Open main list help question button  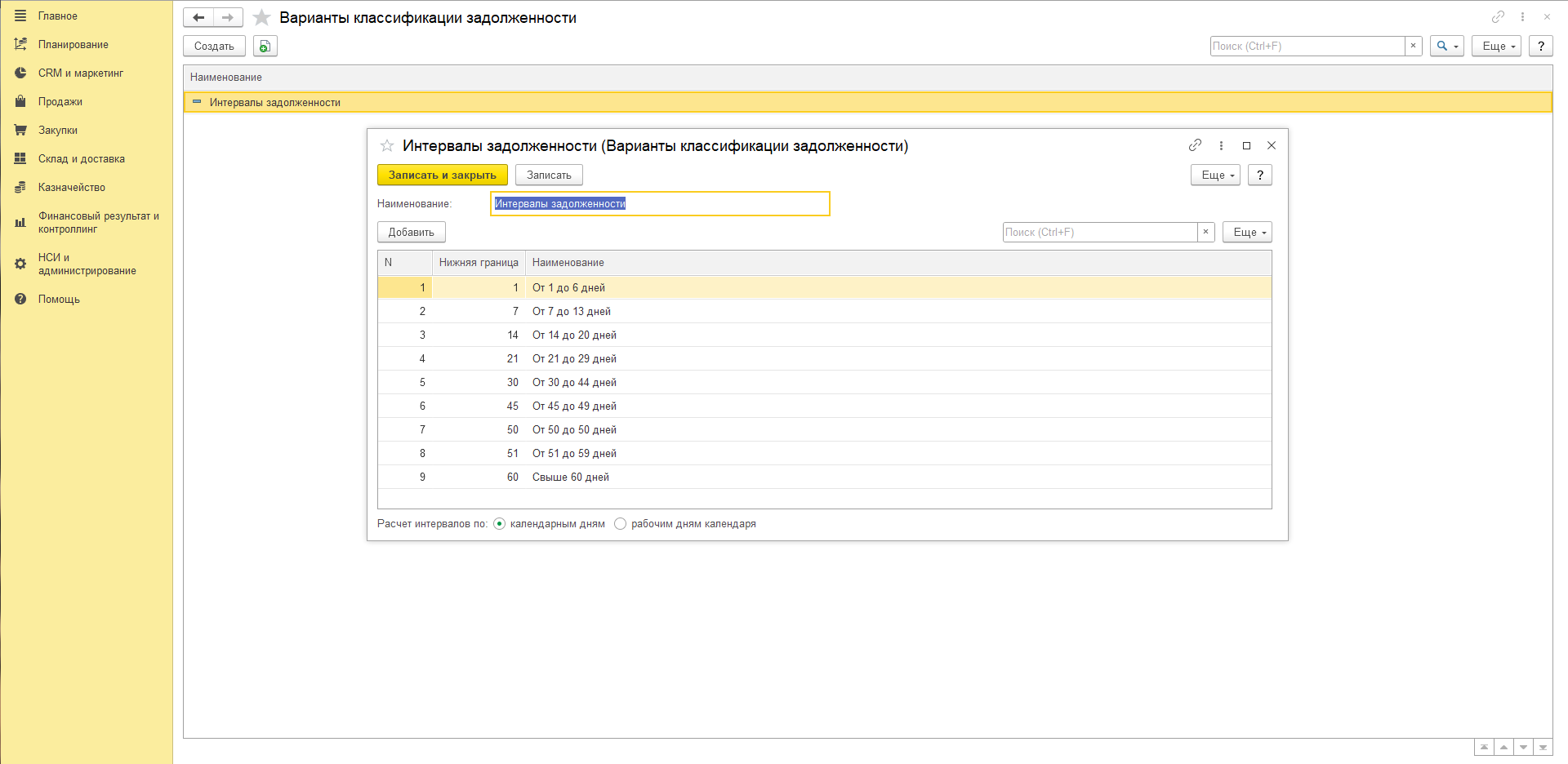pos(1541,46)
